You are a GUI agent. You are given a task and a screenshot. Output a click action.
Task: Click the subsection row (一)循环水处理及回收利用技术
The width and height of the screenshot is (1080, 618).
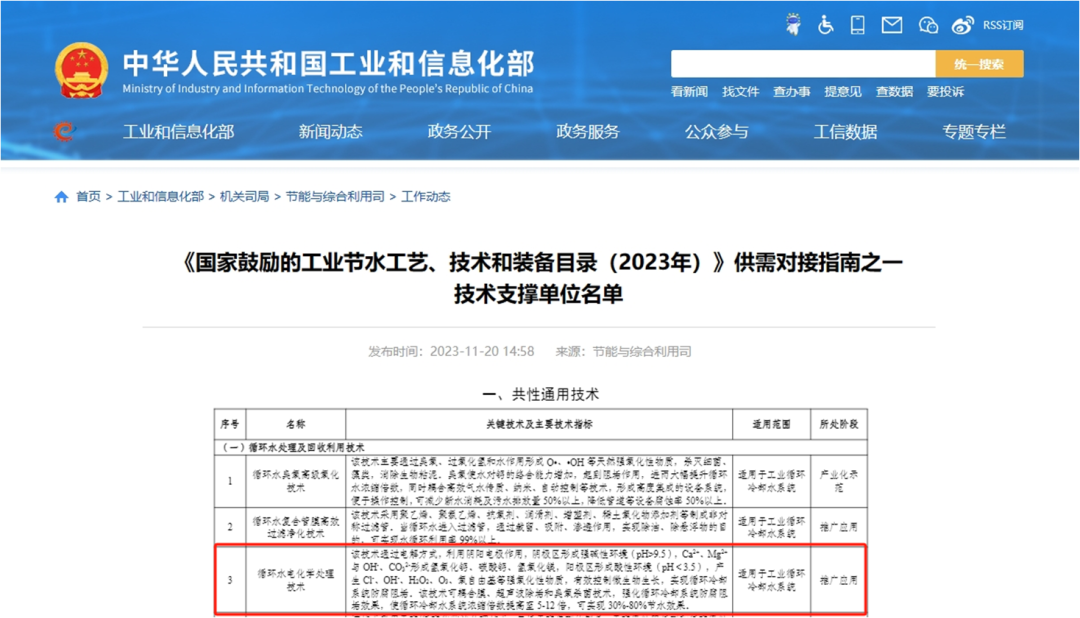click(541, 447)
